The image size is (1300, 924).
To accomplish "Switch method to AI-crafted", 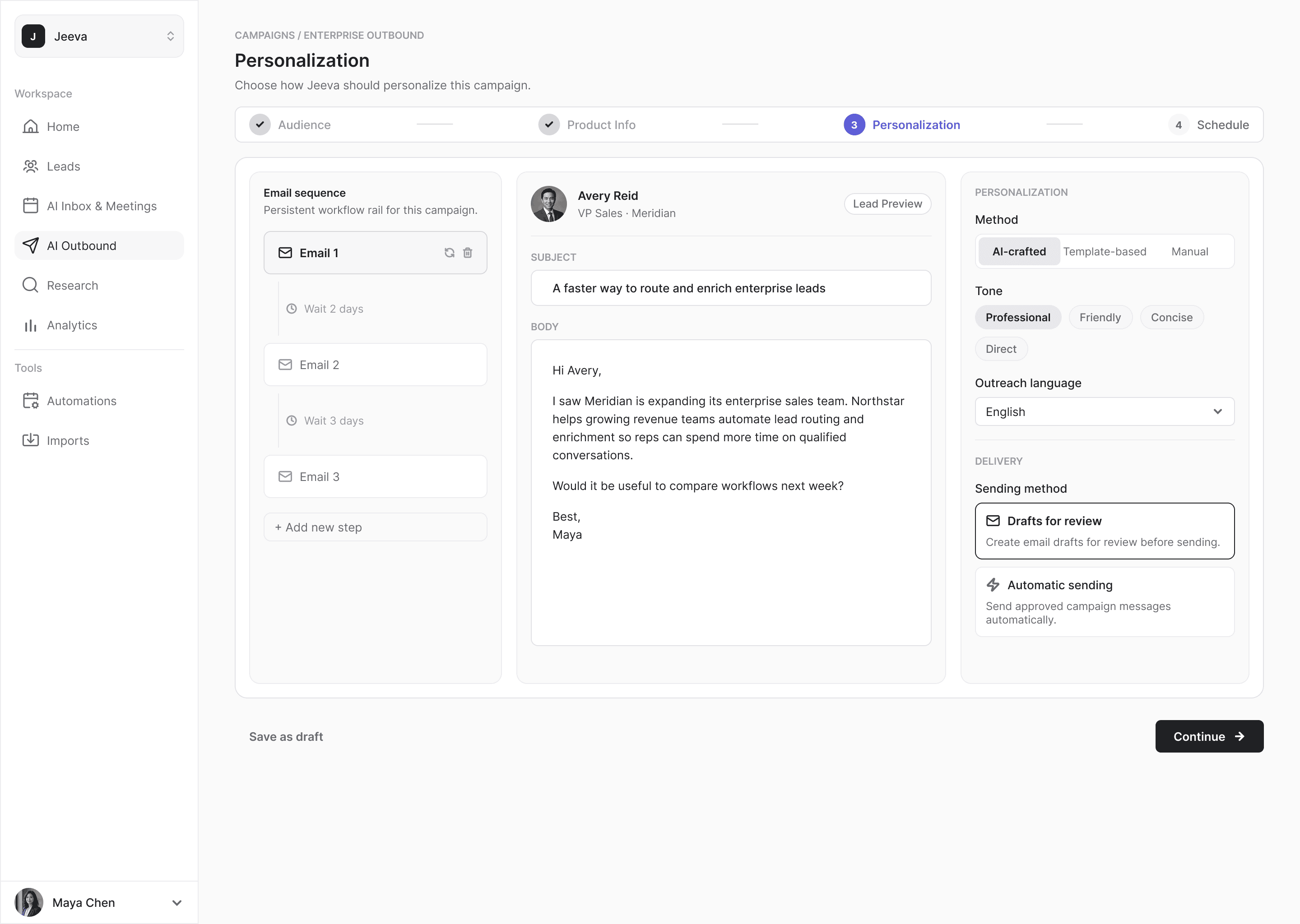I will pos(1019,251).
